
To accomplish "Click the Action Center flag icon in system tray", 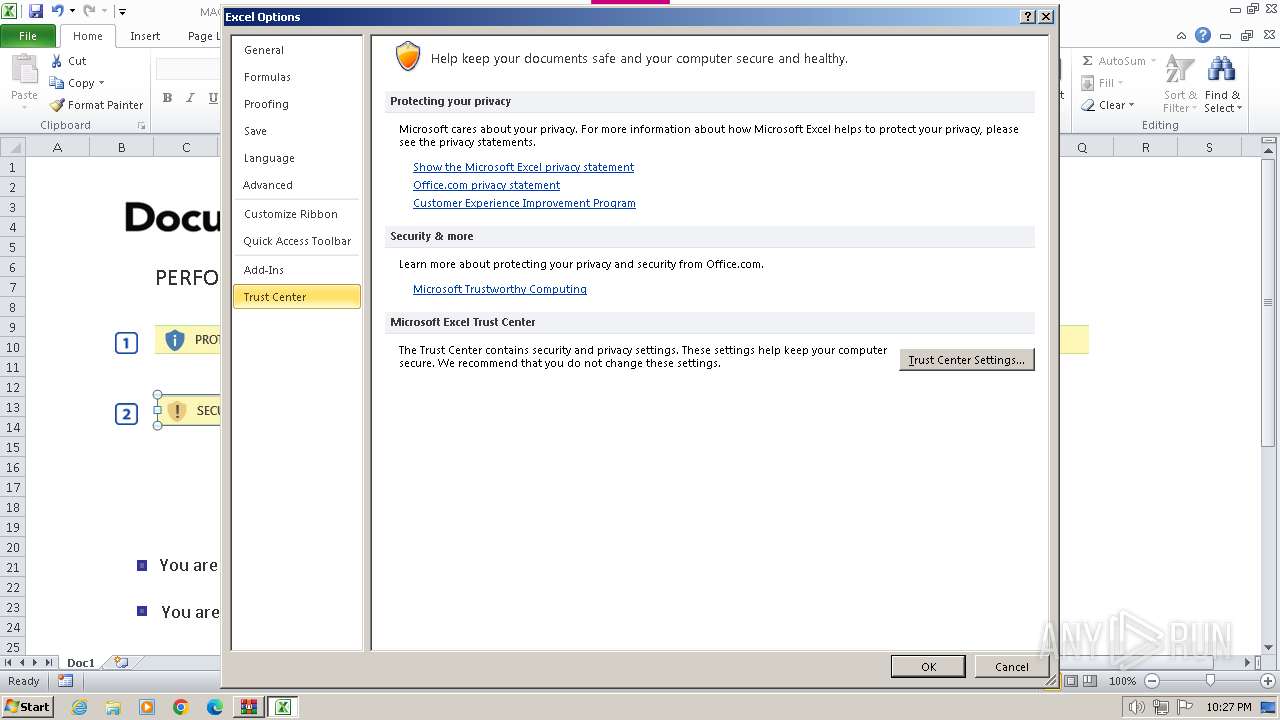I will coord(1184,707).
